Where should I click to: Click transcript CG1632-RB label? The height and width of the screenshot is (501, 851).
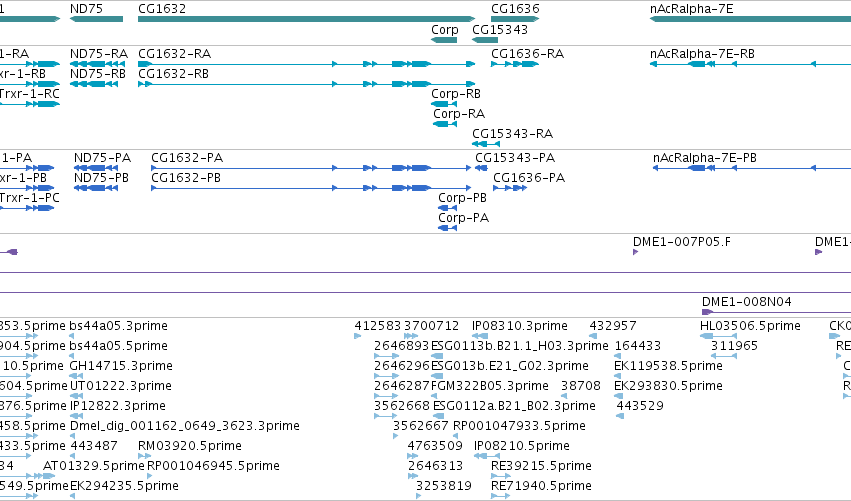(x=174, y=74)
